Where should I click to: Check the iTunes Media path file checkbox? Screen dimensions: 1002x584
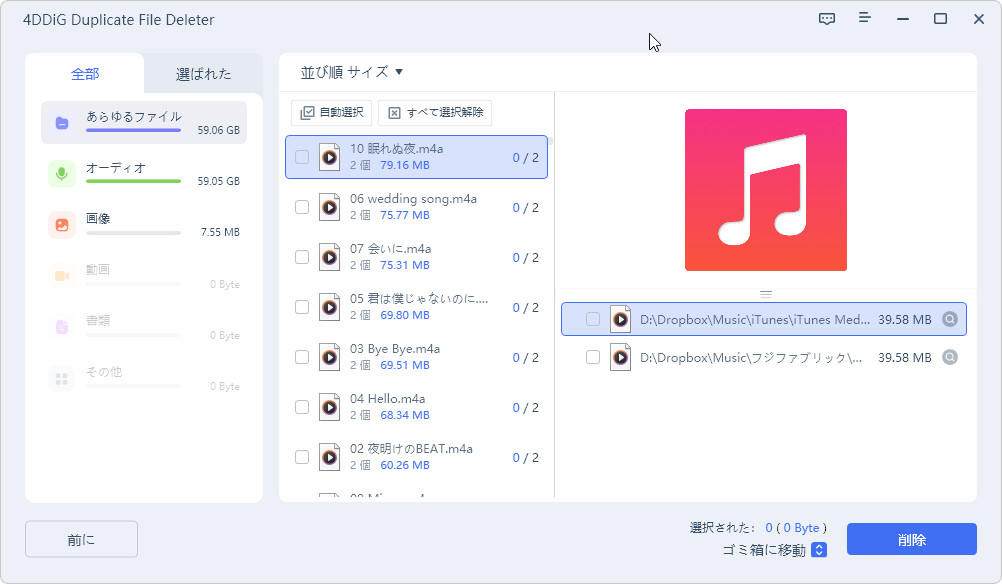(593, 319)
